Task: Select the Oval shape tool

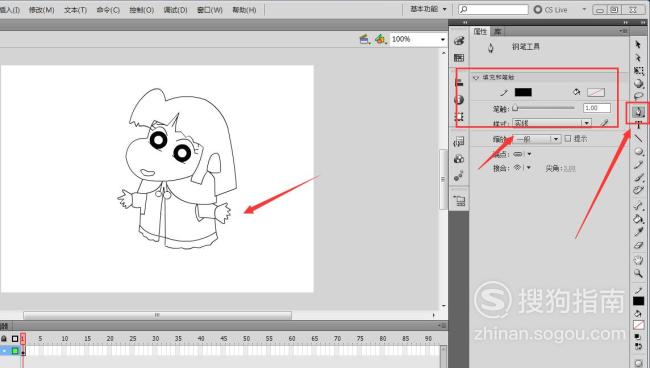Action: click(638, 152)
